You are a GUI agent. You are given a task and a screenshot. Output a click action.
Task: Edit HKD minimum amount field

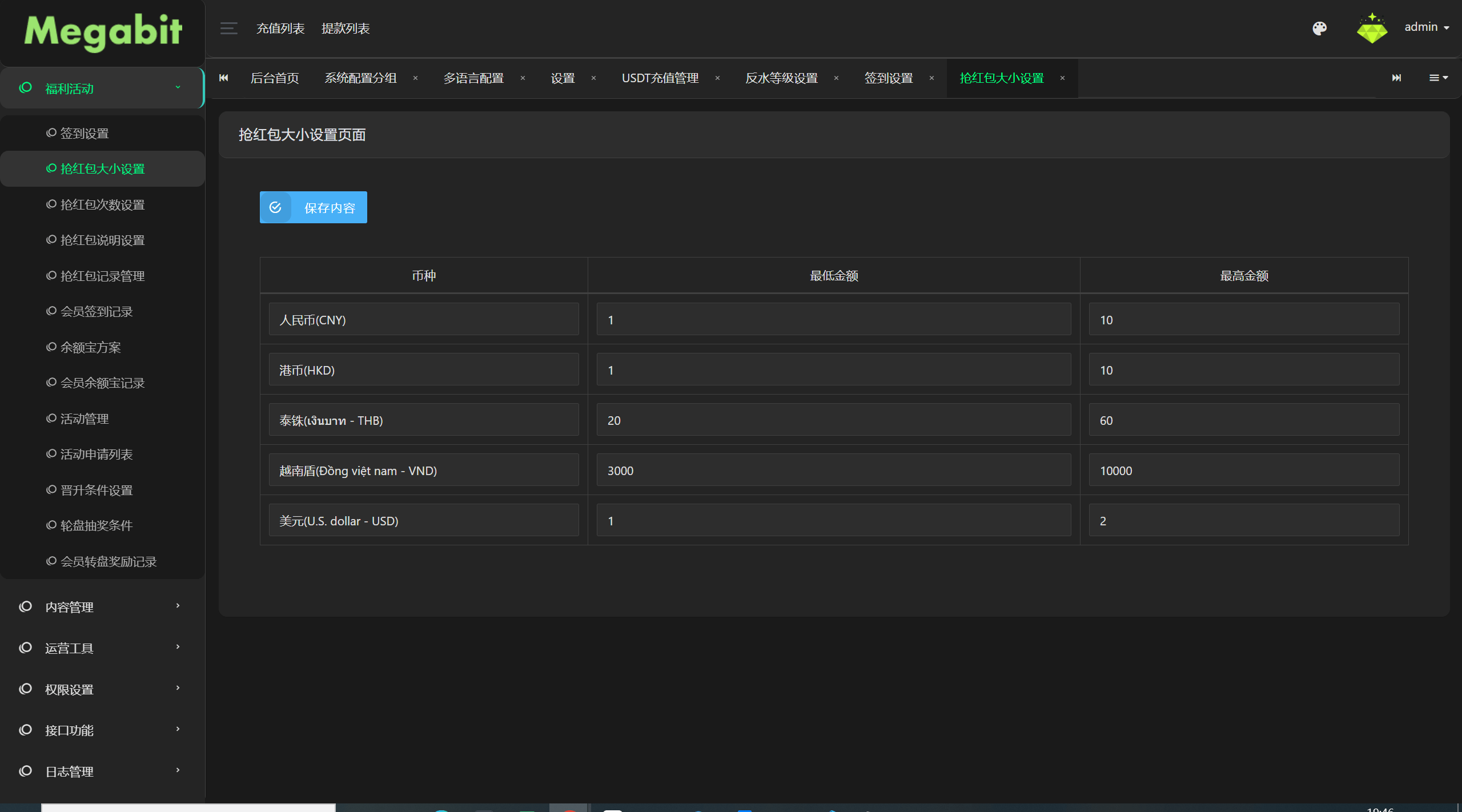click(834, 369)
